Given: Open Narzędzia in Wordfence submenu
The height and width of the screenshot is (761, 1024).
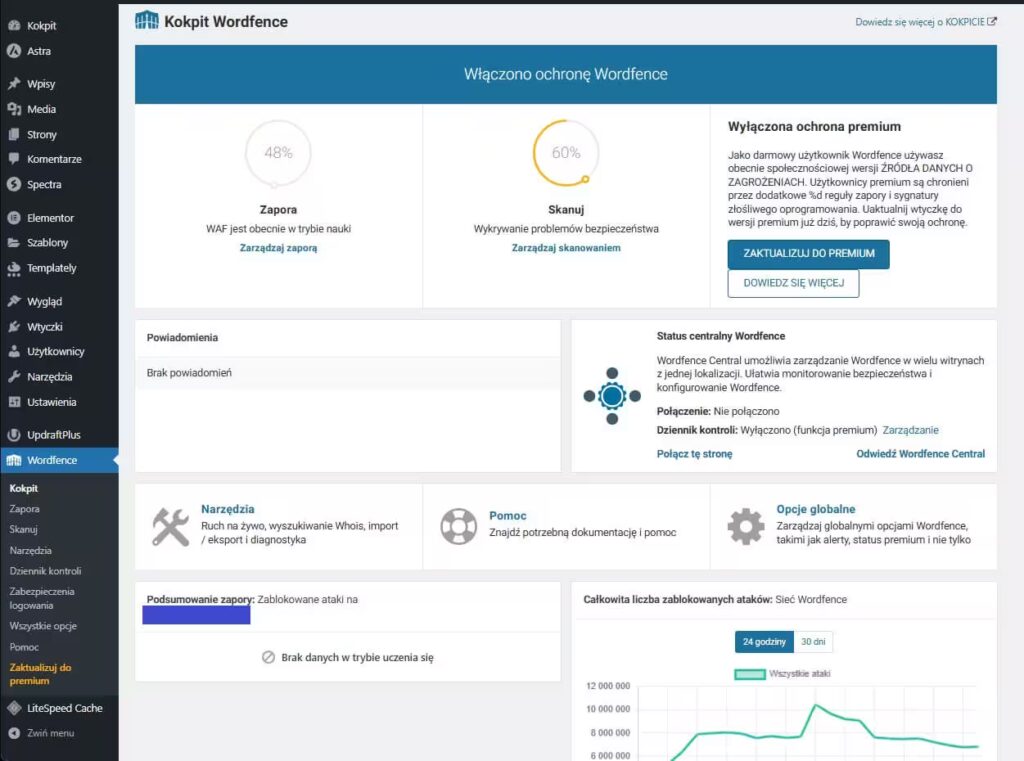Looking at the screenshot, I should [x=30, y=550].
